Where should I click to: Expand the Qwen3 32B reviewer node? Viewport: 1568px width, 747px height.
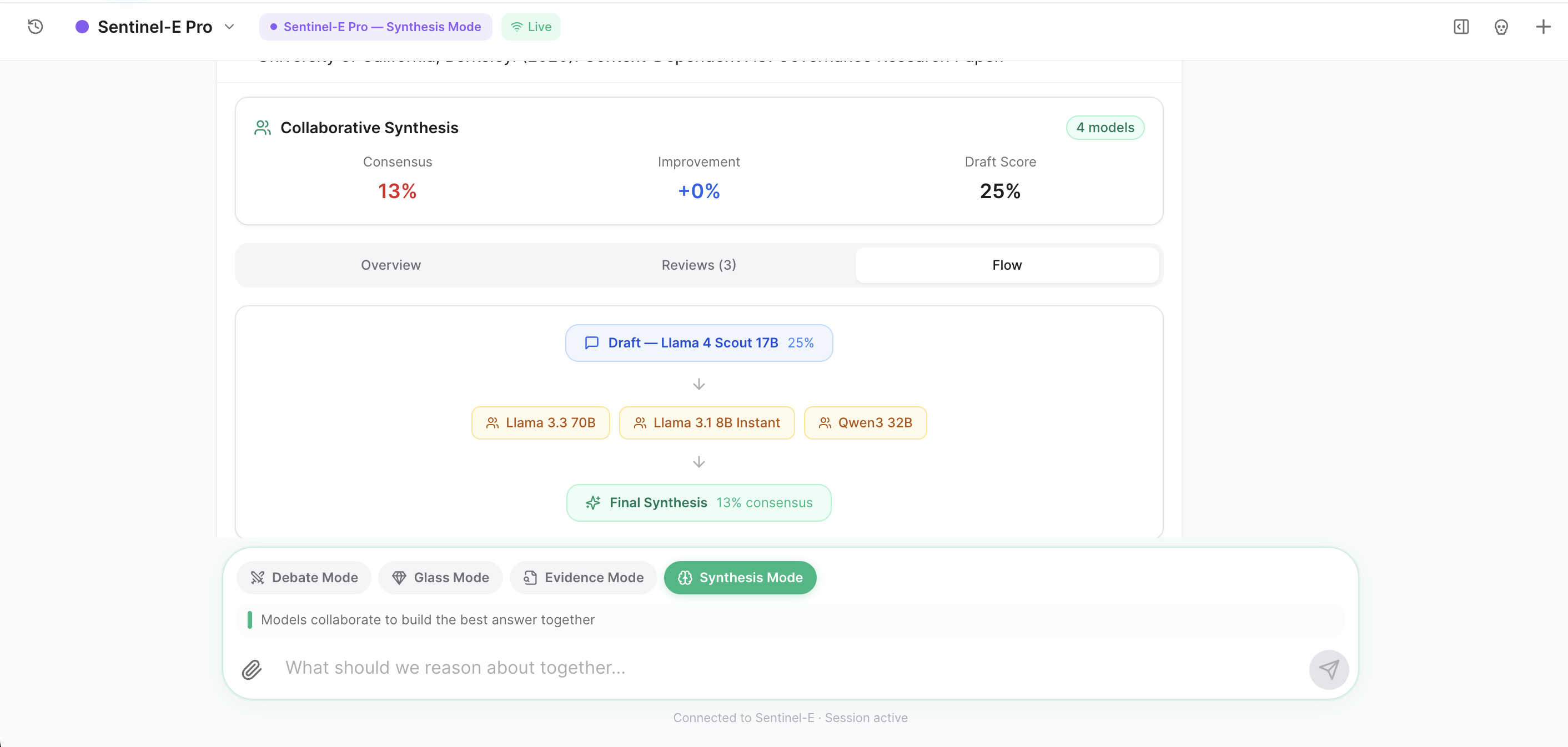[x=865, y=423]
